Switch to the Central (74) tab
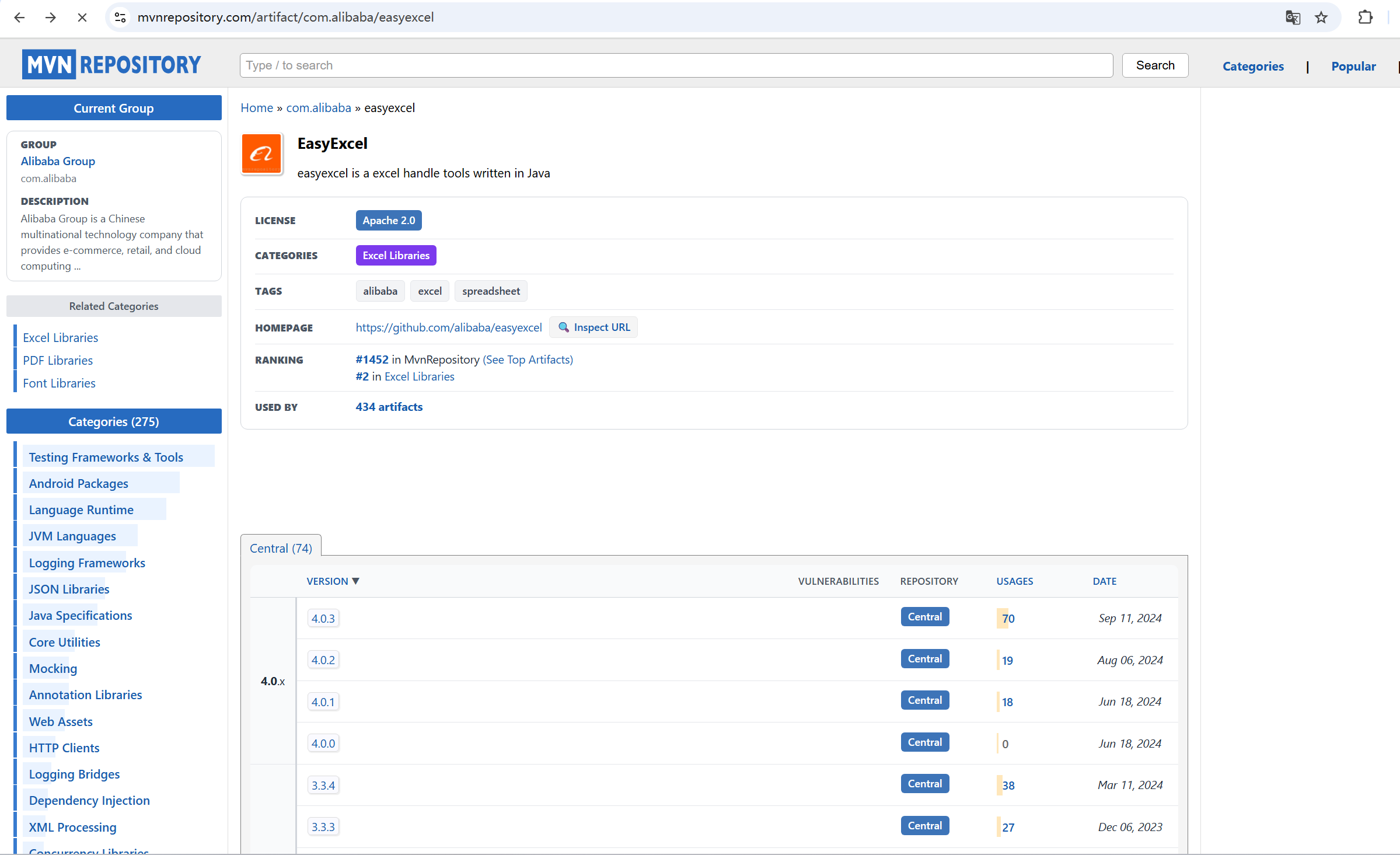 click(x=280, y=547)
